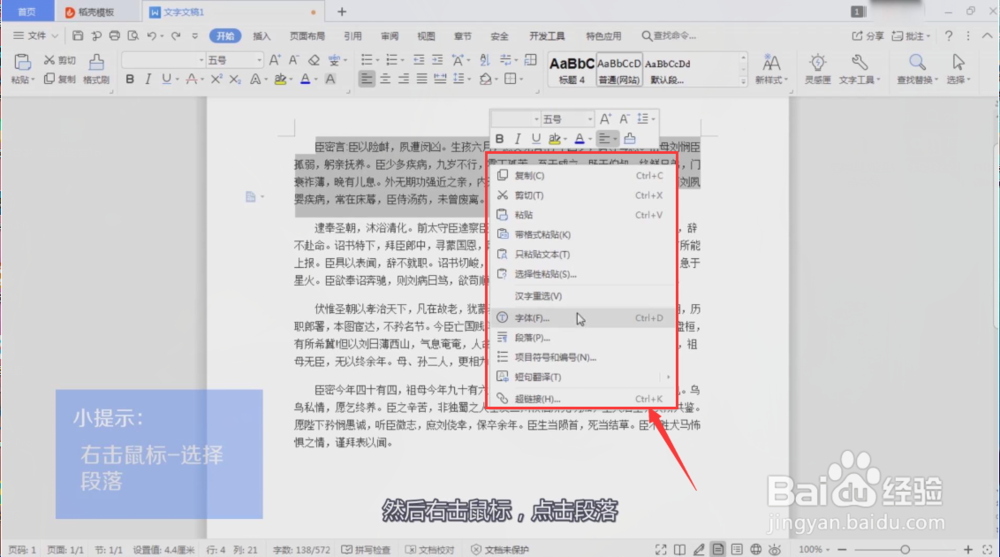Click the ribbon Decrease font size icon
Image resolution: width=1000 pixels, height=557 pixels.
[293, 60]
